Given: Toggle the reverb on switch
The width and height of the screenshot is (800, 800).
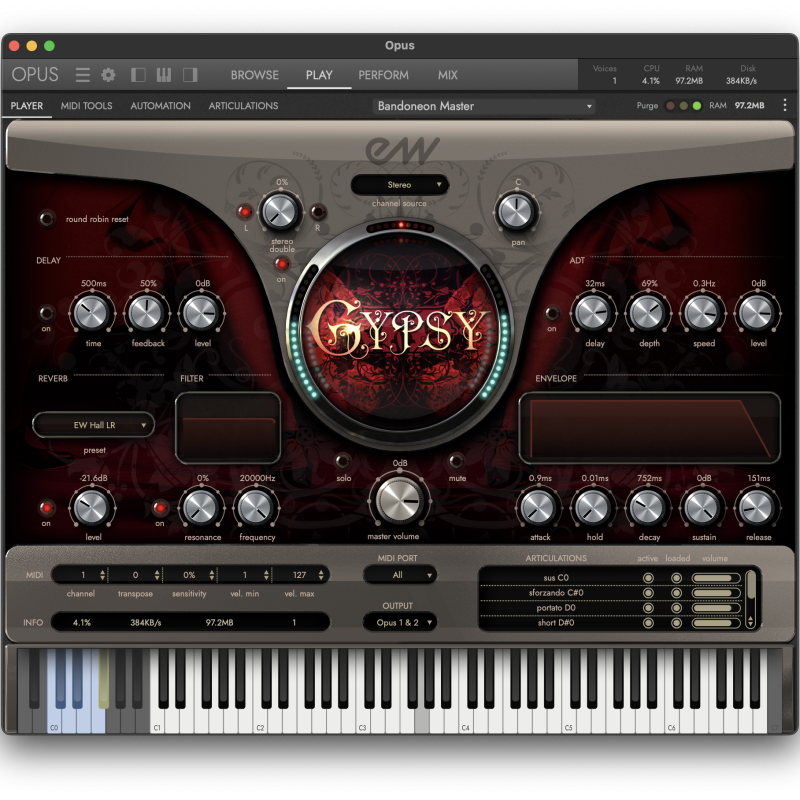Looking at the screenshot, I should coord(47,507).
